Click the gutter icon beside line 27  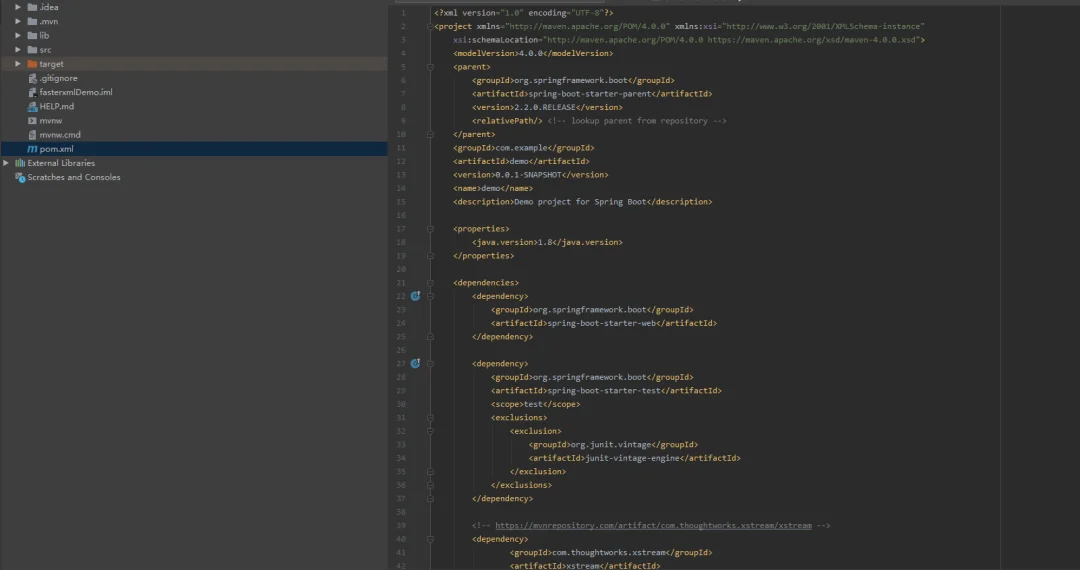pos(415,364)
